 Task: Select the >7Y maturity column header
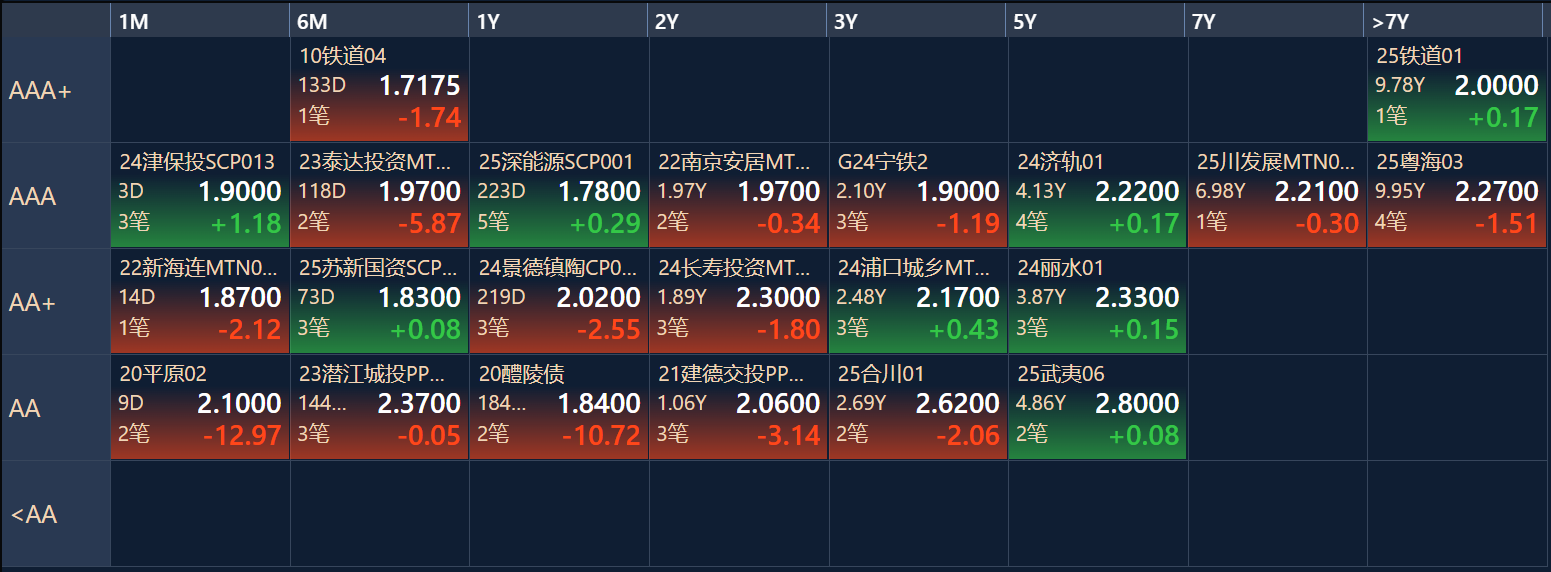[1456, 22]
